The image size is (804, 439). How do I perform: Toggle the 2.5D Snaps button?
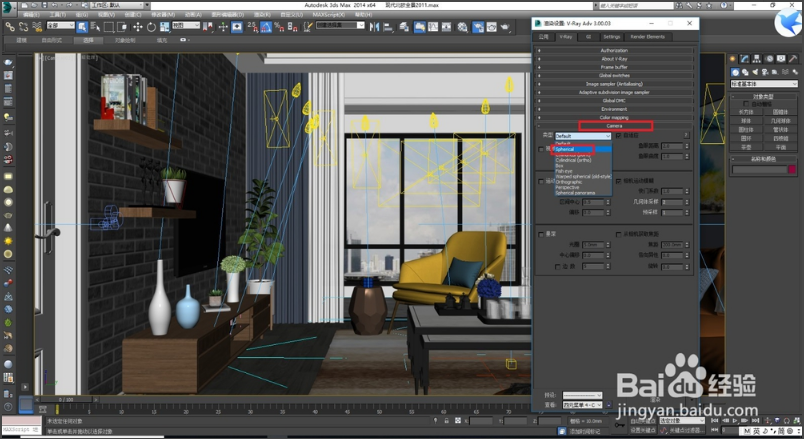tap(252, 27)
